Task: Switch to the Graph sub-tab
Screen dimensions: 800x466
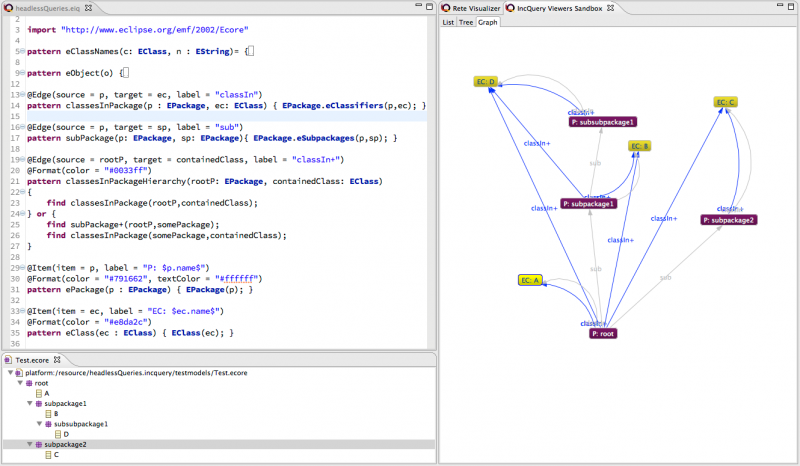Action: click(x=487, y=22)
